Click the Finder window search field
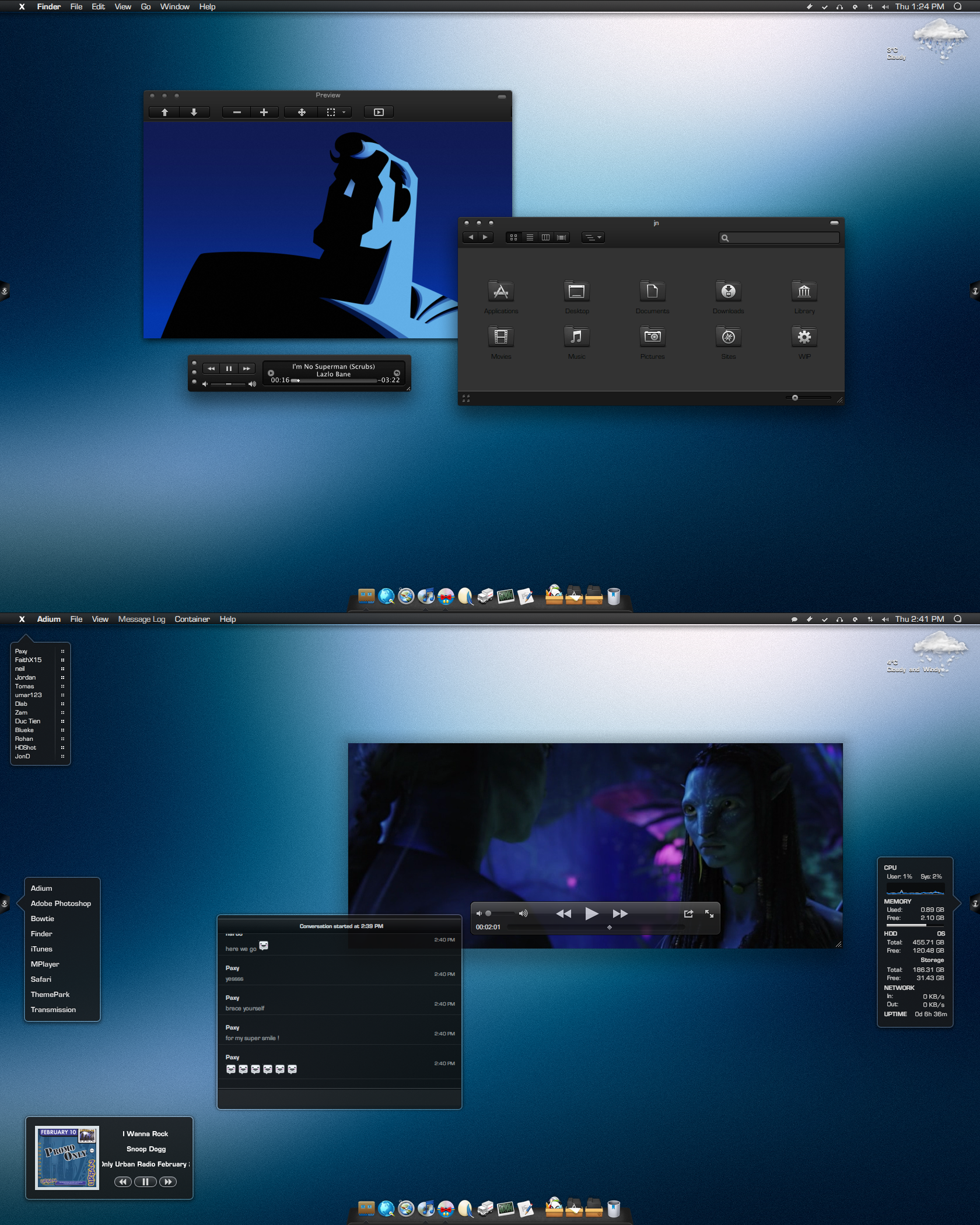 pos(779,238)
